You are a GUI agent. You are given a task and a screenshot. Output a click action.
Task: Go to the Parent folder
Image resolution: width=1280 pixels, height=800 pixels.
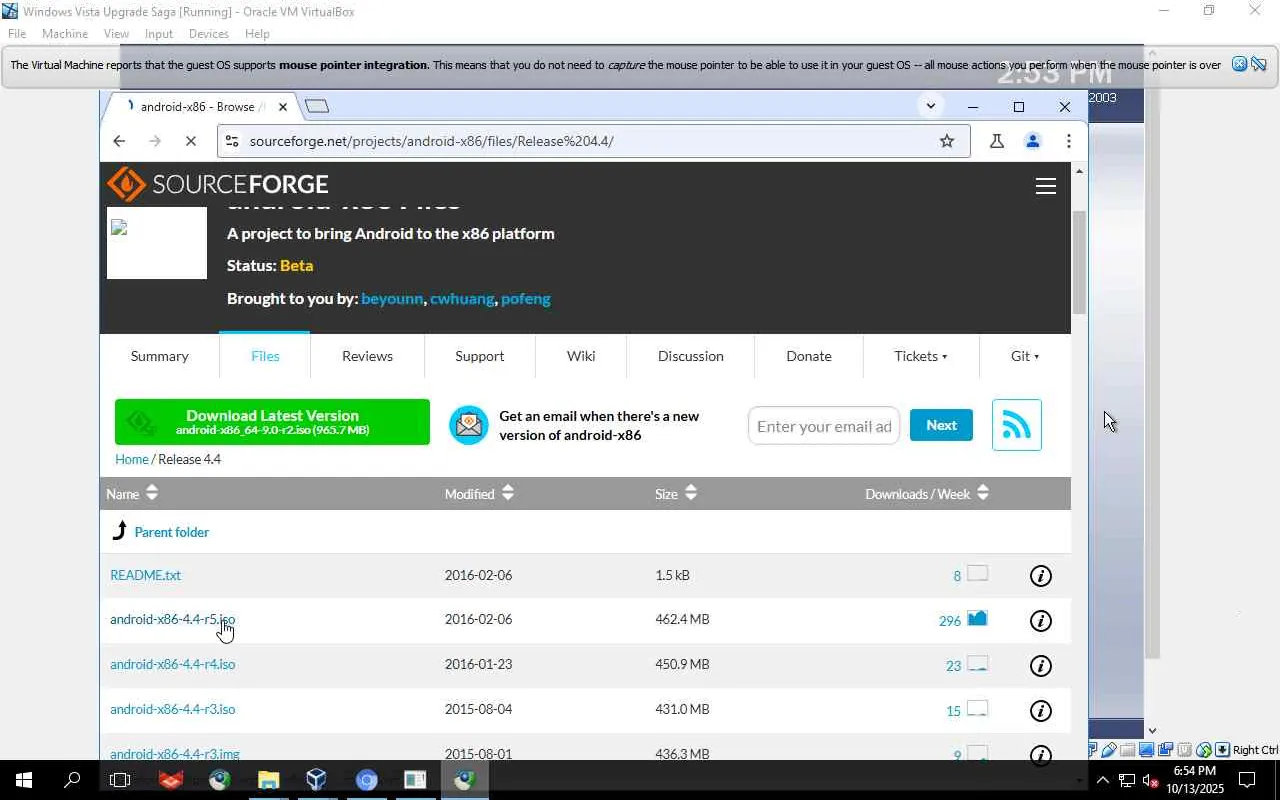coord(171,532)
